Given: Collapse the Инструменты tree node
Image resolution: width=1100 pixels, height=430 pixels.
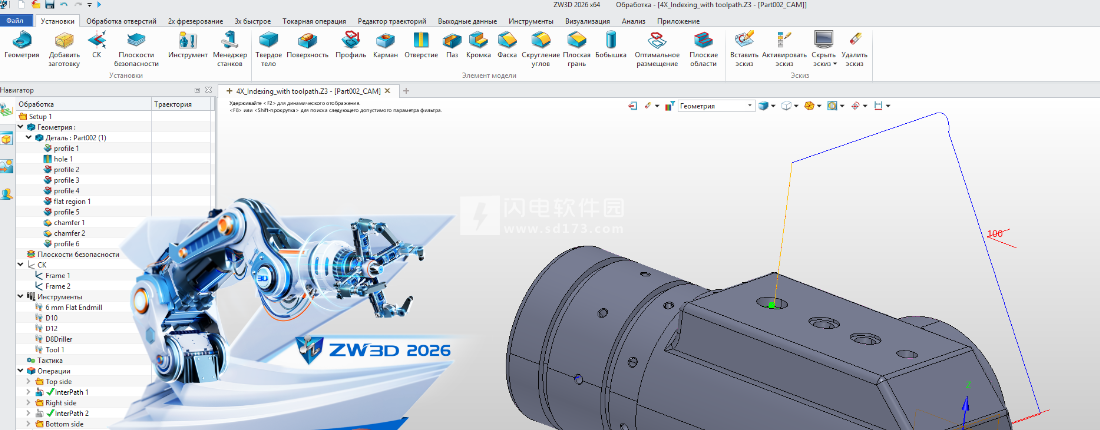Looking at the screenshot, I should pos(21,297).
